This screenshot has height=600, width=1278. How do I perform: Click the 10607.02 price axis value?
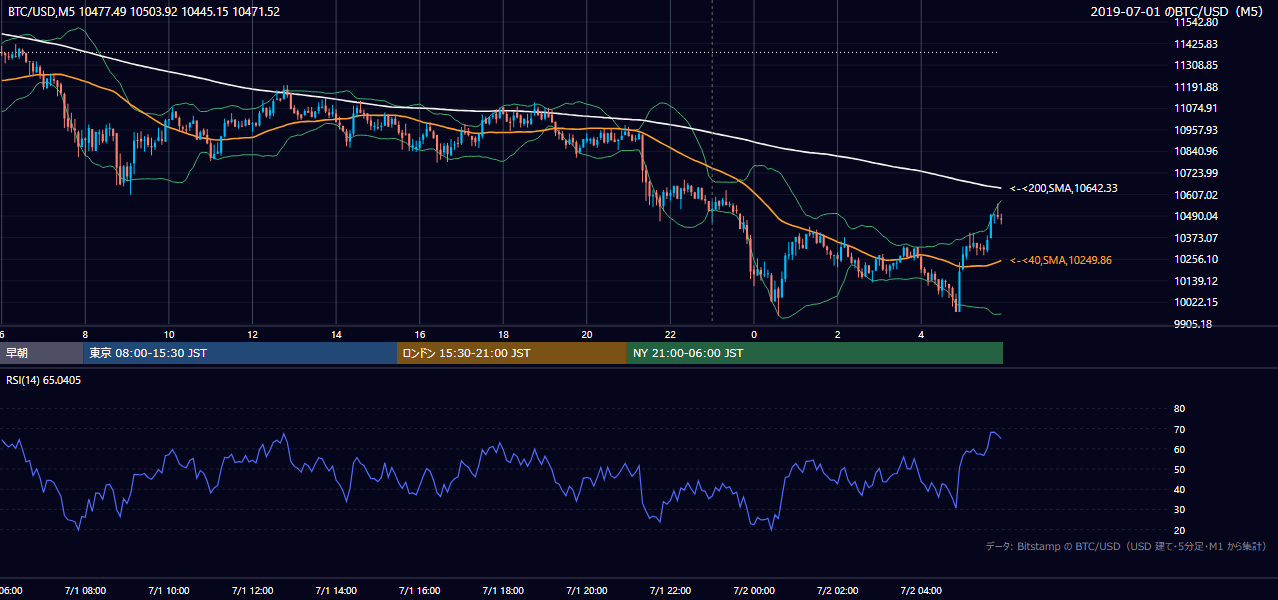click(1196, 195)
